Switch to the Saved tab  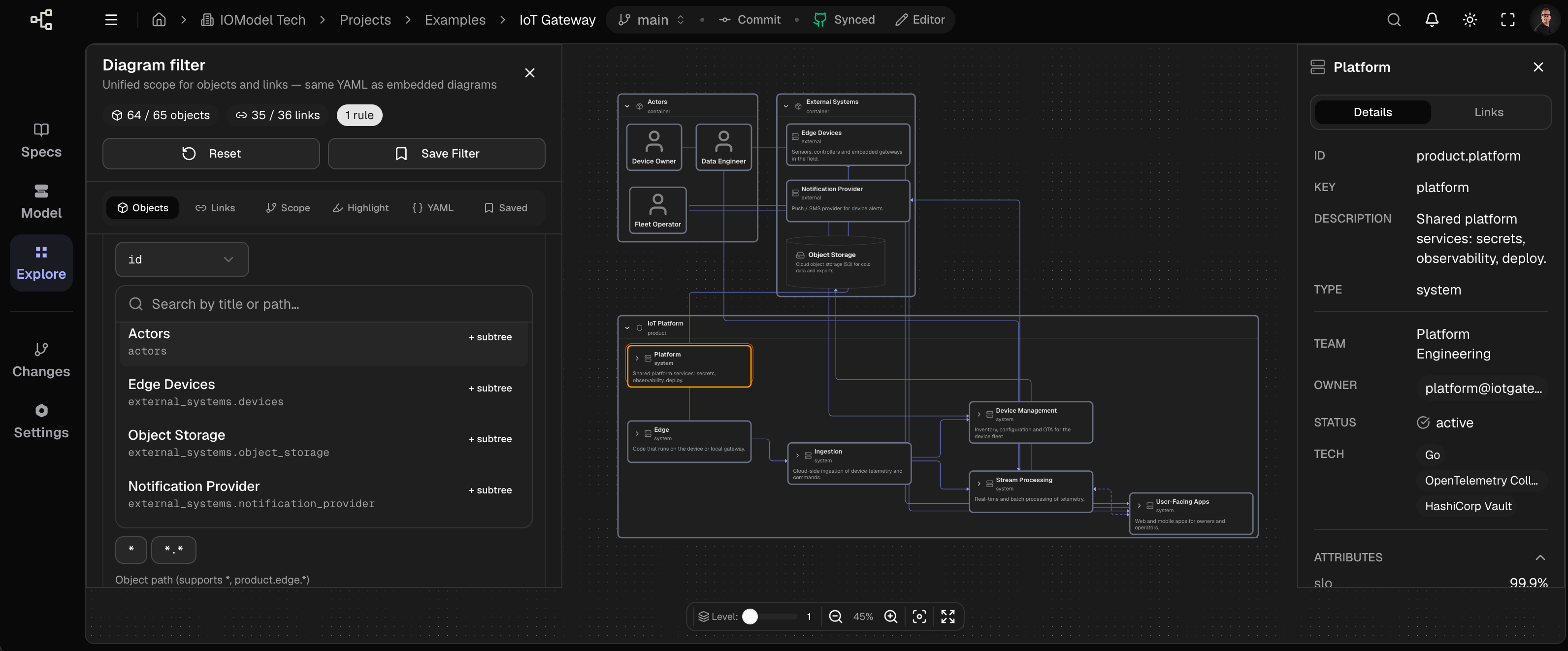point(505,207)
